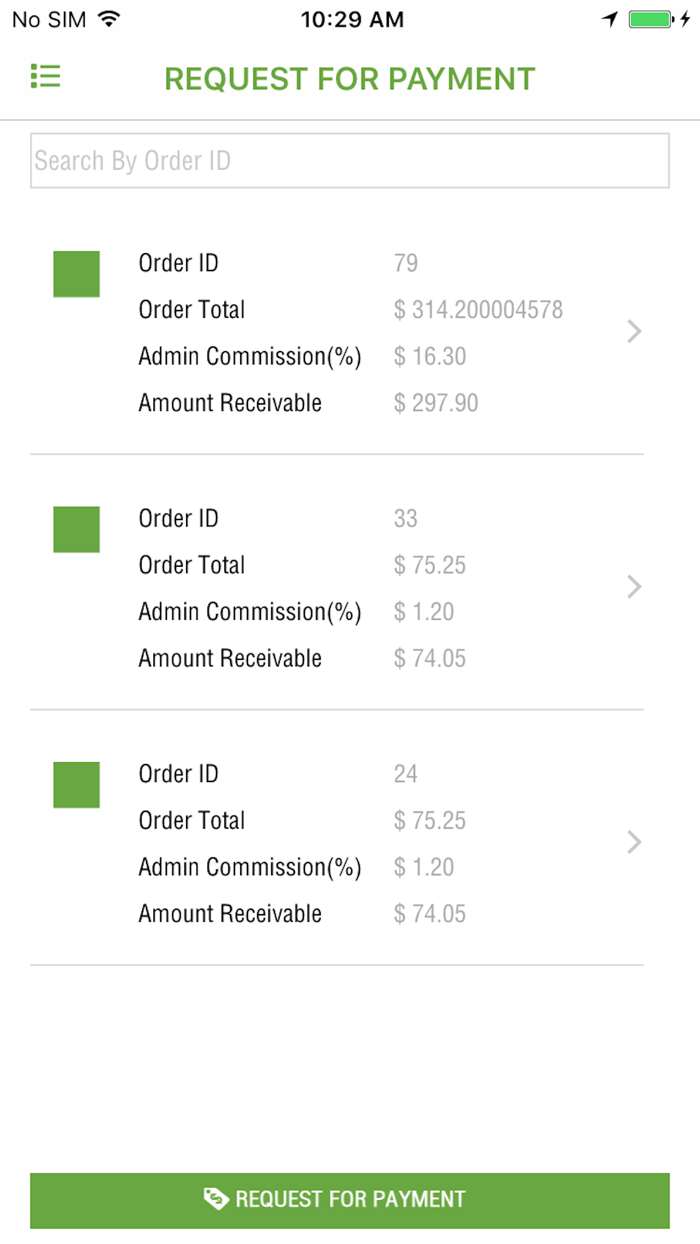Select the REQUEST FOR PAYMENT title header

[350, 78]
